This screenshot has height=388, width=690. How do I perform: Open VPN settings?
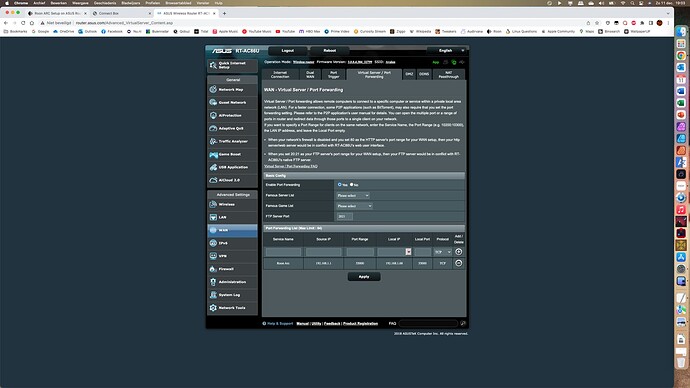point(232,256)
